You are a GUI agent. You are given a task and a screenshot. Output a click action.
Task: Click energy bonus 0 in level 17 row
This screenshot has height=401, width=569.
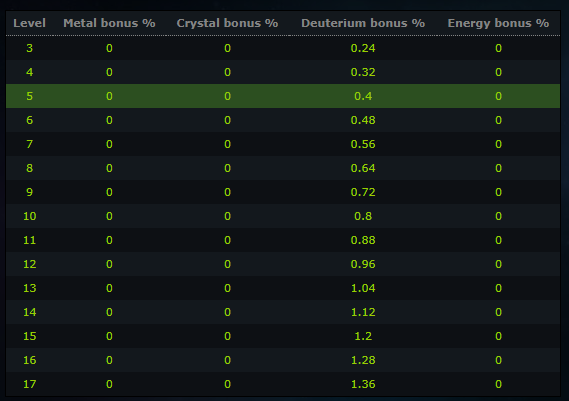(x=498, y=384)
